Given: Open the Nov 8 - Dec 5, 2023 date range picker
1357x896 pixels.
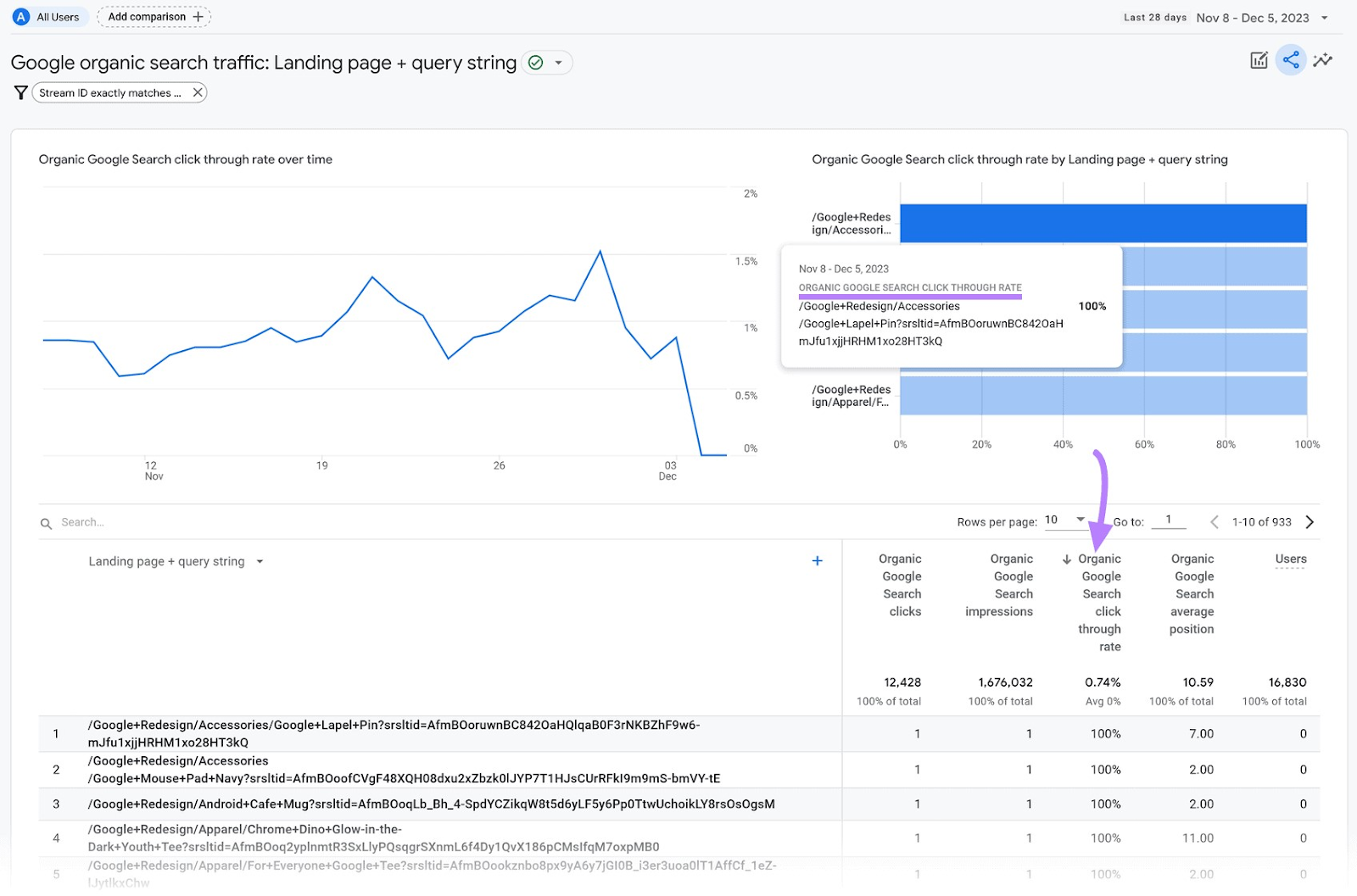Looking at the screenshot, I should click(1261, 18).
